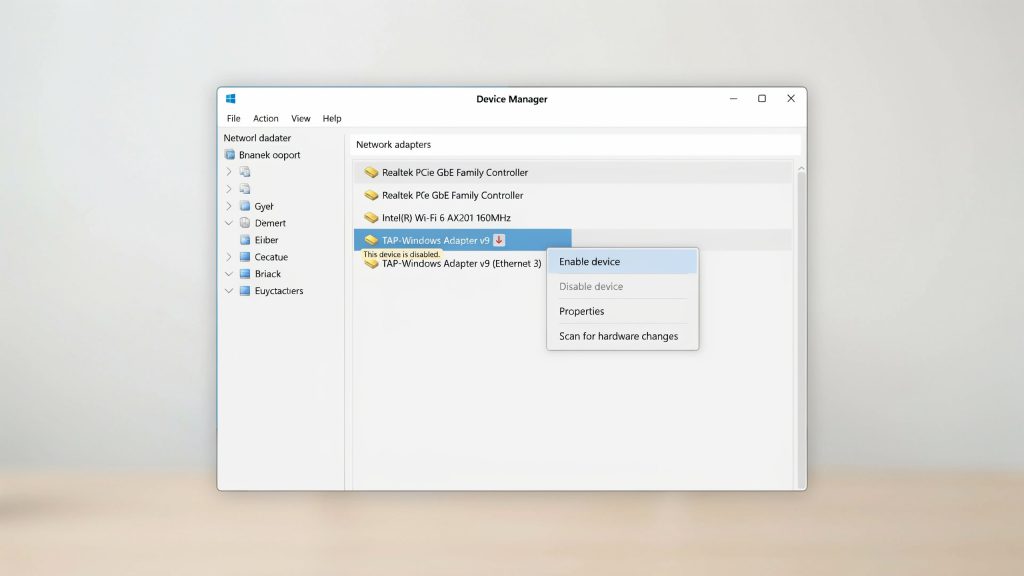Choose Enable device in the context menu
The height and width of the screenshot is (576, 1024).
(622, 261)
